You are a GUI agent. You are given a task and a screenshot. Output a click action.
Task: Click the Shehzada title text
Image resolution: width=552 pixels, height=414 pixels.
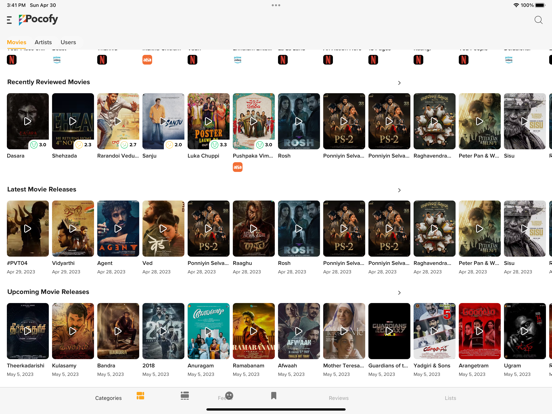(64, 156)
